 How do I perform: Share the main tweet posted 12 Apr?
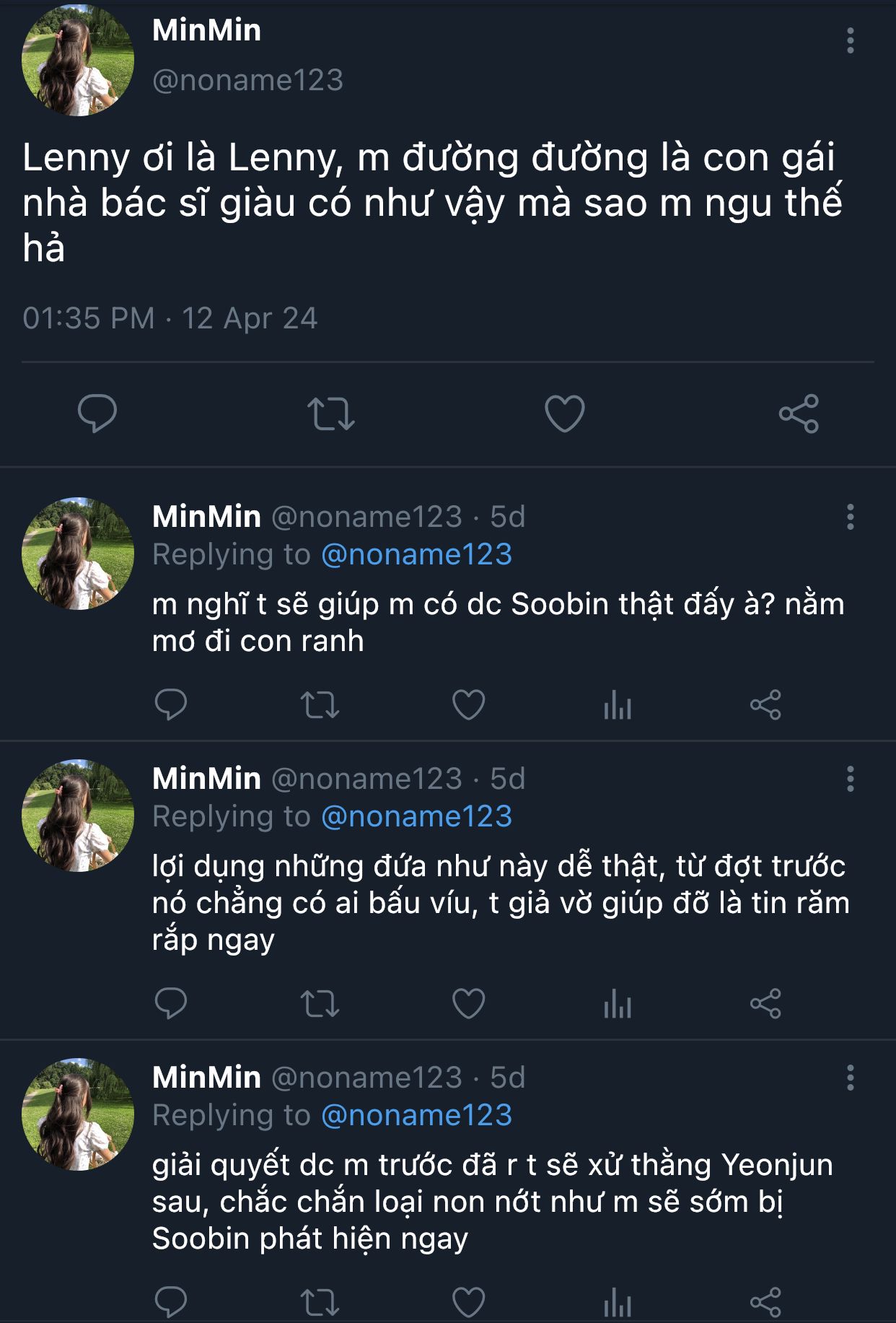click(x=799, y=414)
